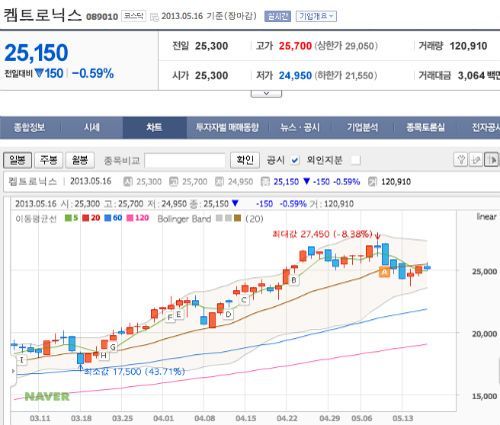500x425 pixels.
Task: Click the stock name 켐트로닉스 heading
Action: (x=42, y=15)
